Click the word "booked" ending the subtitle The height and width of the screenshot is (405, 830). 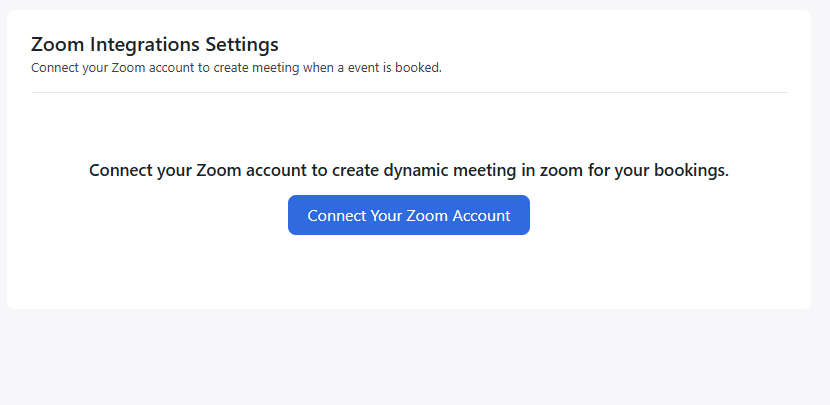pos(419,68)
